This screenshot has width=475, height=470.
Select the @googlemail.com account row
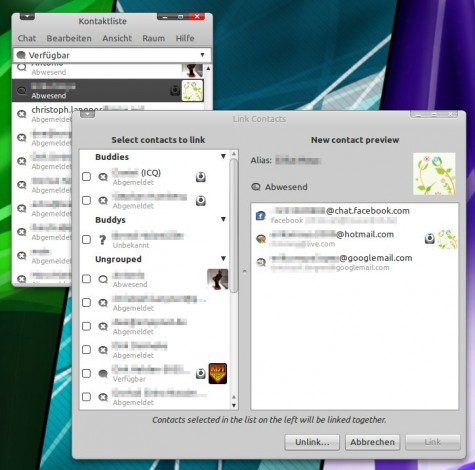[355, 262]
